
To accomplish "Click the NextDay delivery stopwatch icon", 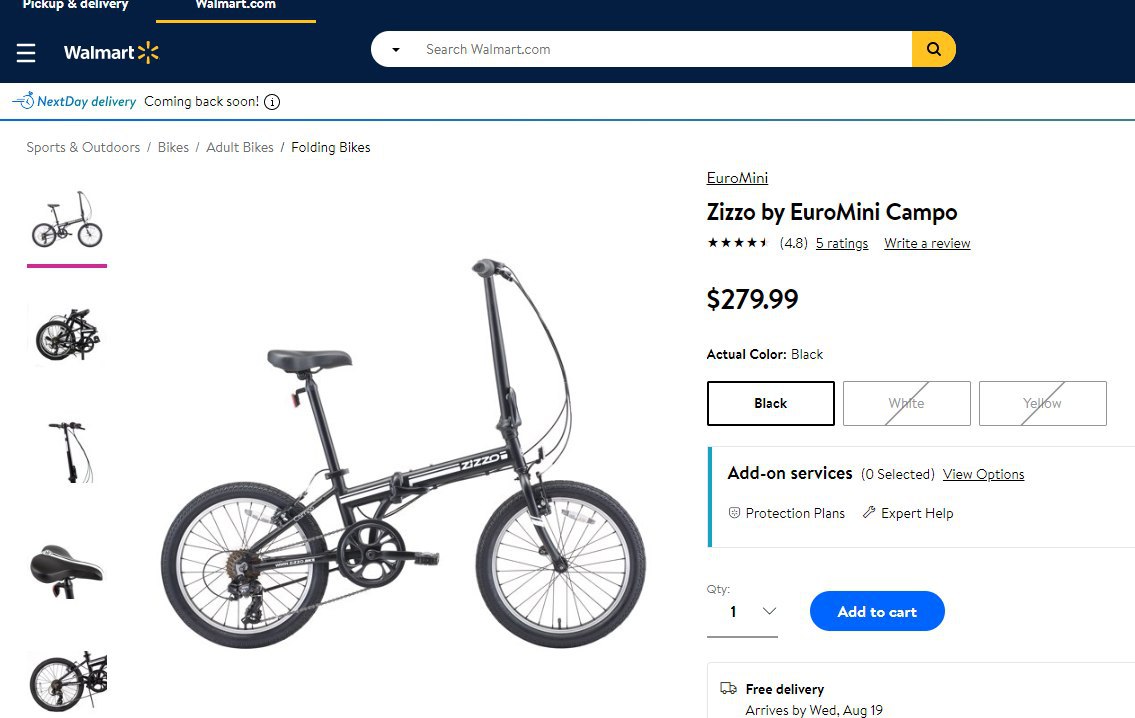I will click(x=24, y=101).
